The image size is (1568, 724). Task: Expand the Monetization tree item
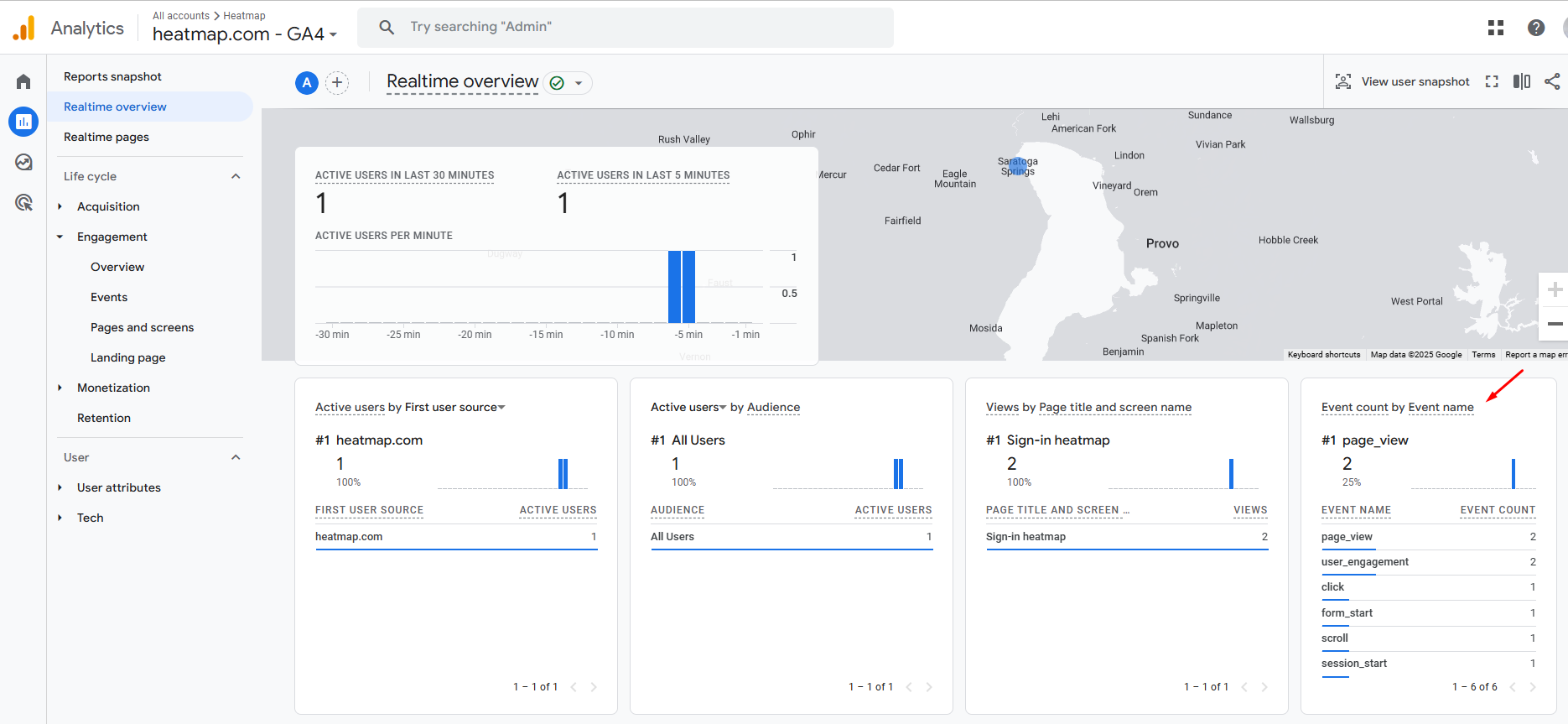[60, 388]
